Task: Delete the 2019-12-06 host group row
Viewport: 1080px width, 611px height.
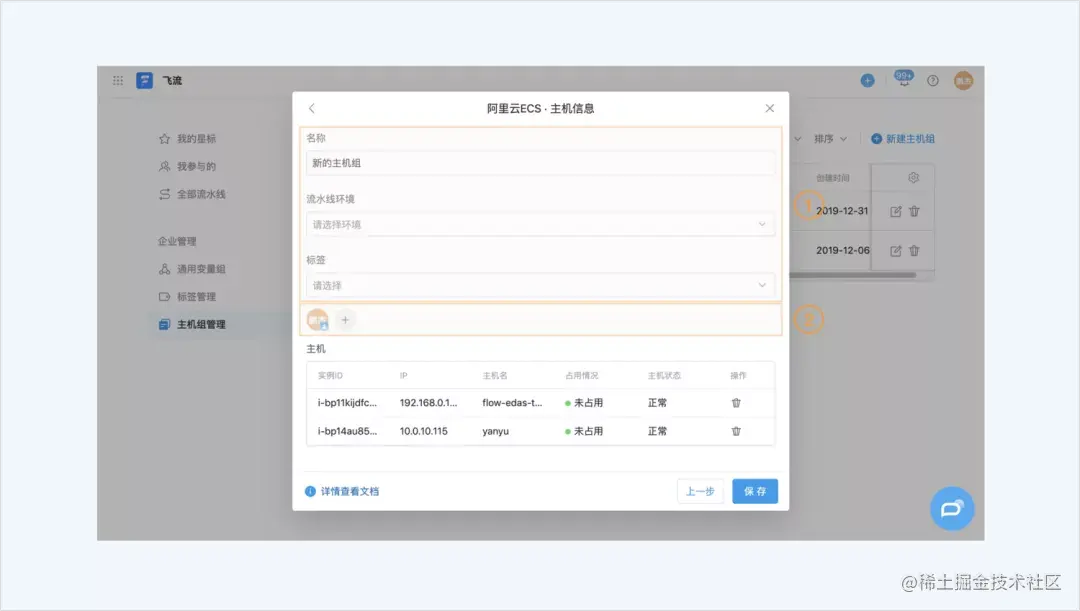Action: coord(914,251)
